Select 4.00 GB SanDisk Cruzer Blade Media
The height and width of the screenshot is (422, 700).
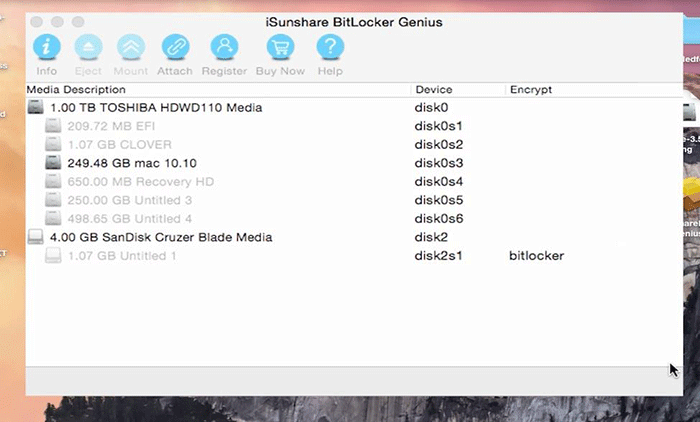(x=161, y=237)
